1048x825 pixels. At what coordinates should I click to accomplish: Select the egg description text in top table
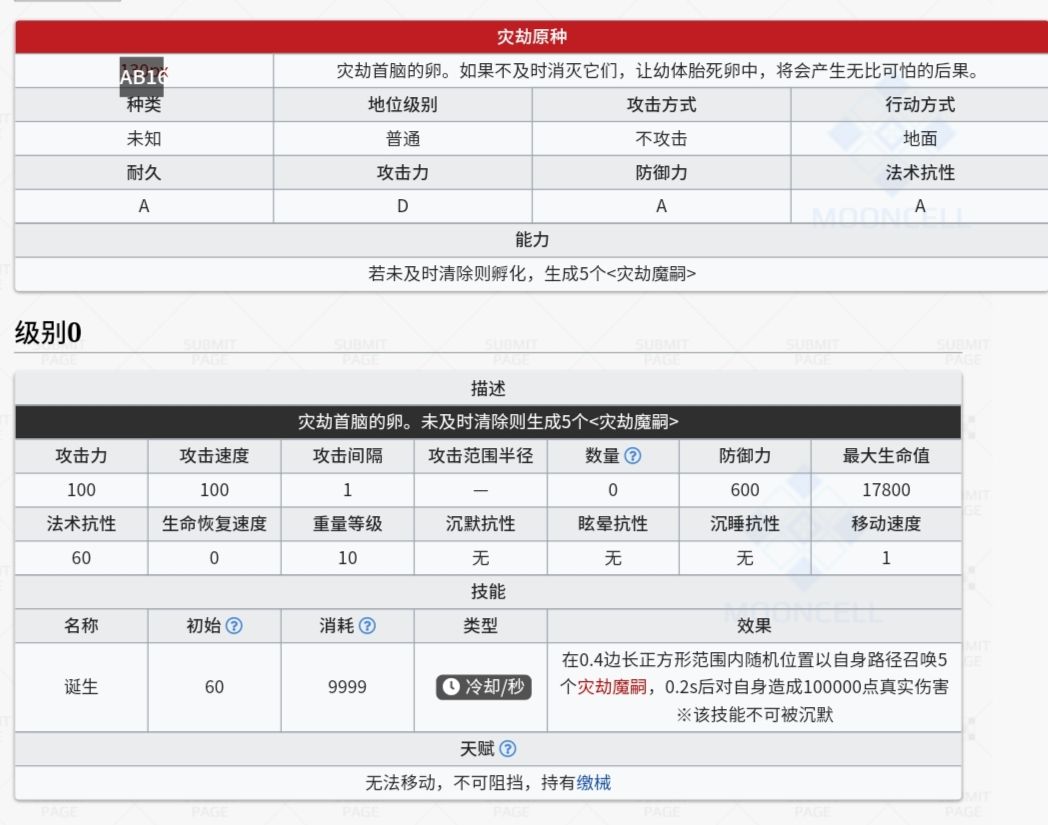click(657, 71)
